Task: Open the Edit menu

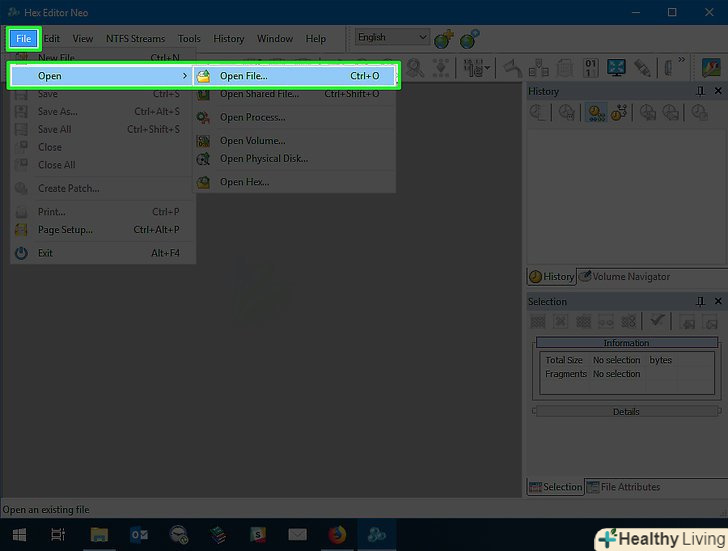Action: point(52,39)
